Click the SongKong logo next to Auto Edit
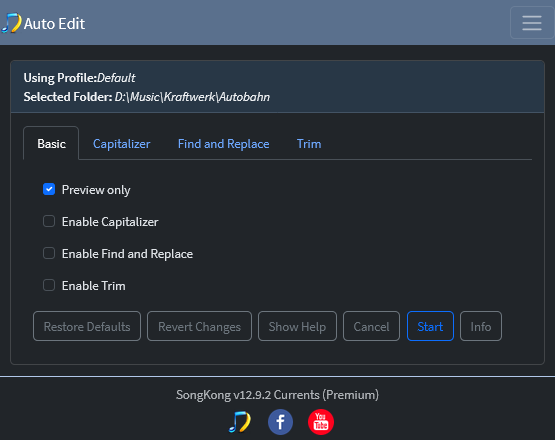Screen dimensions: 555x440 [x=11, y=23]
